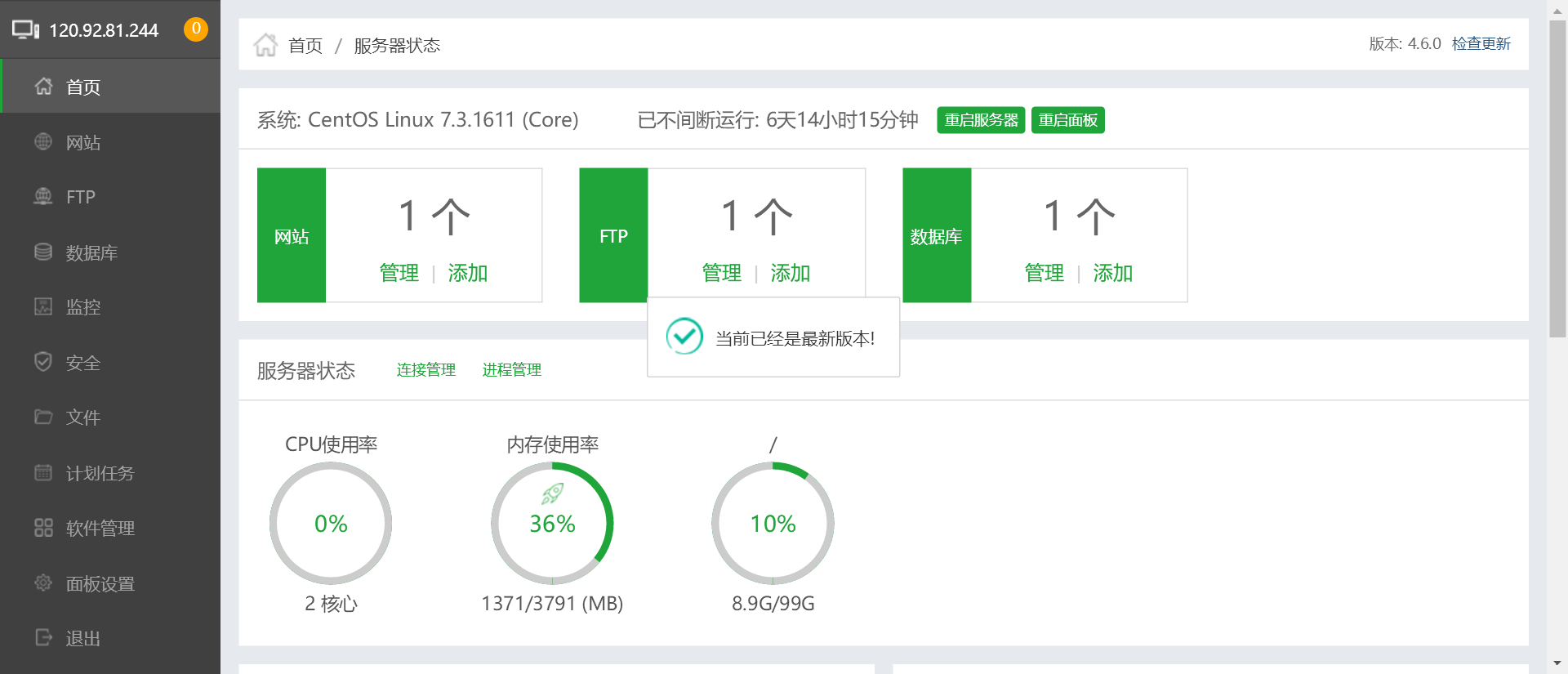Click the rocket icon in memory gauge
1568x674 pixels.
tap(552, 493)
